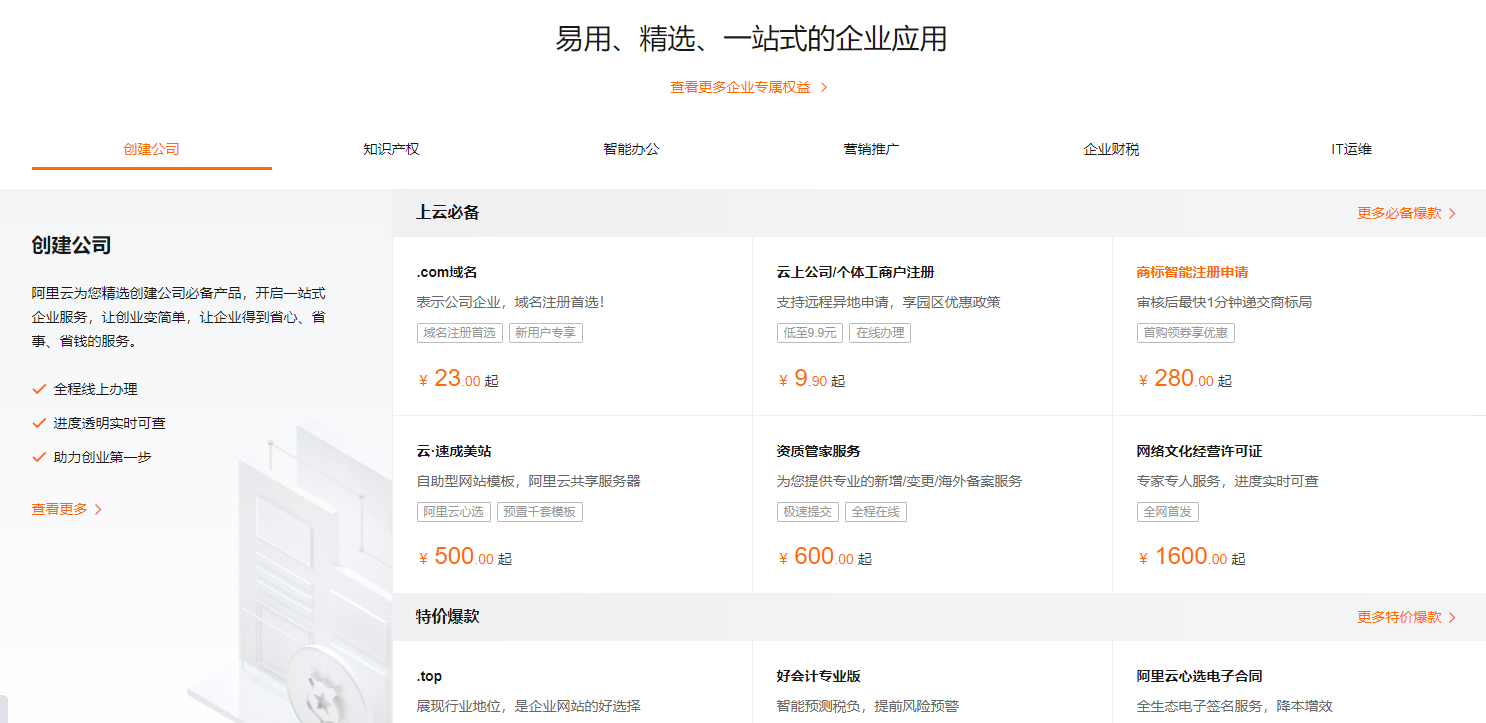Image resolution: width=1486 pixels, height=723 pixels.
Task: Click the arrow beside 更多必备爆款
Action: 1452,213
